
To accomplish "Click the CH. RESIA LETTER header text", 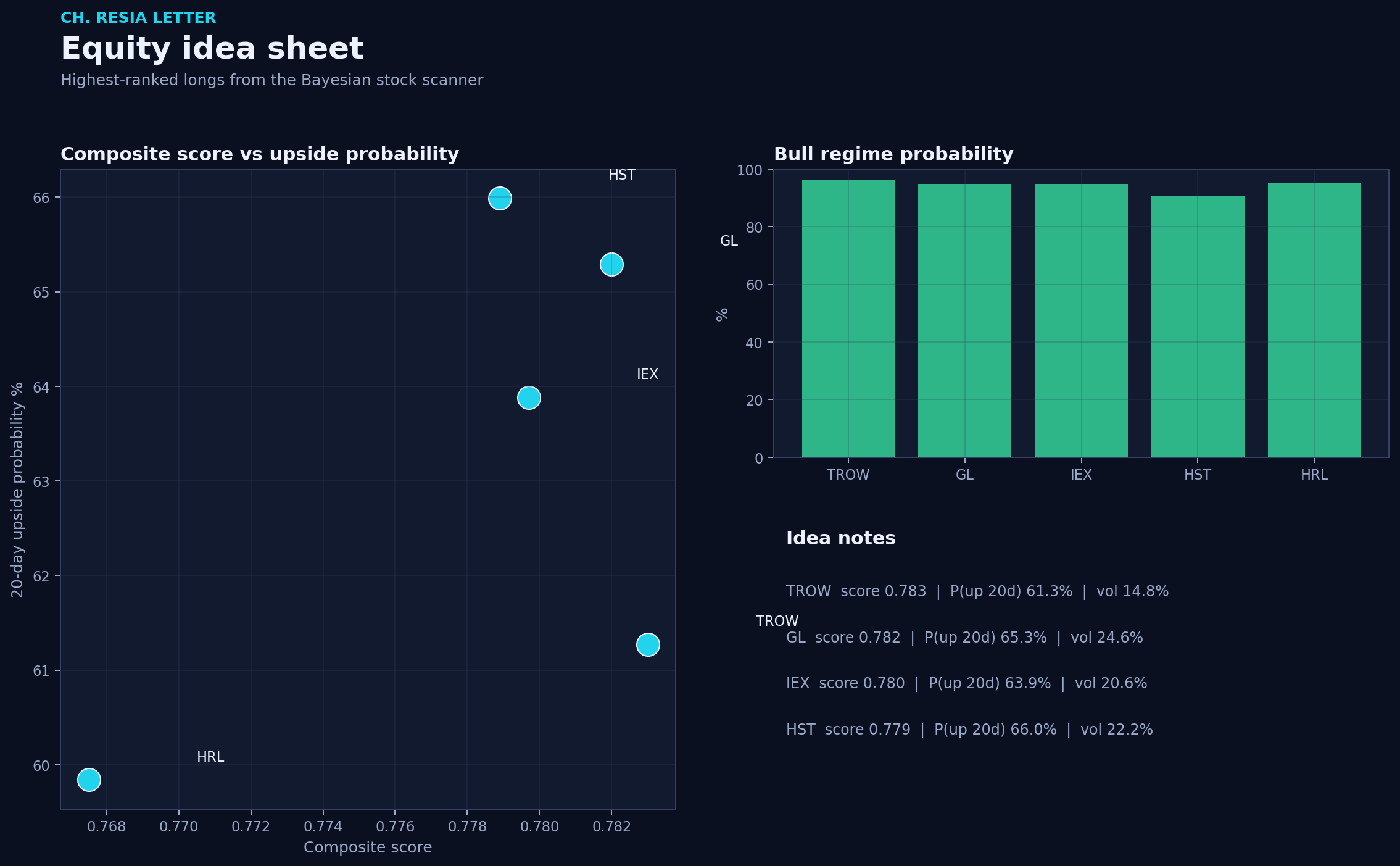I will pyautogui.click(x=138, y=18).
